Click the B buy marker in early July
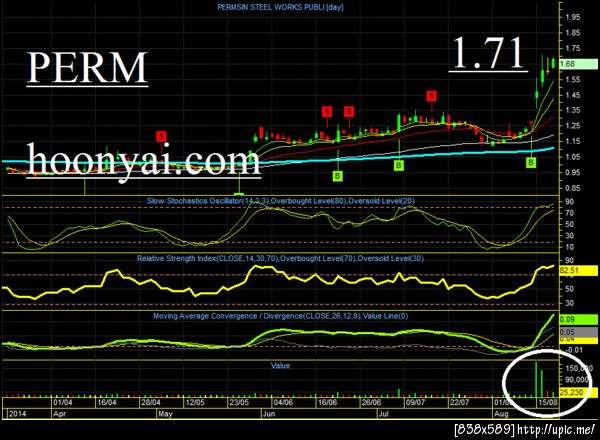600x440 pixels. tap(399, 166)
